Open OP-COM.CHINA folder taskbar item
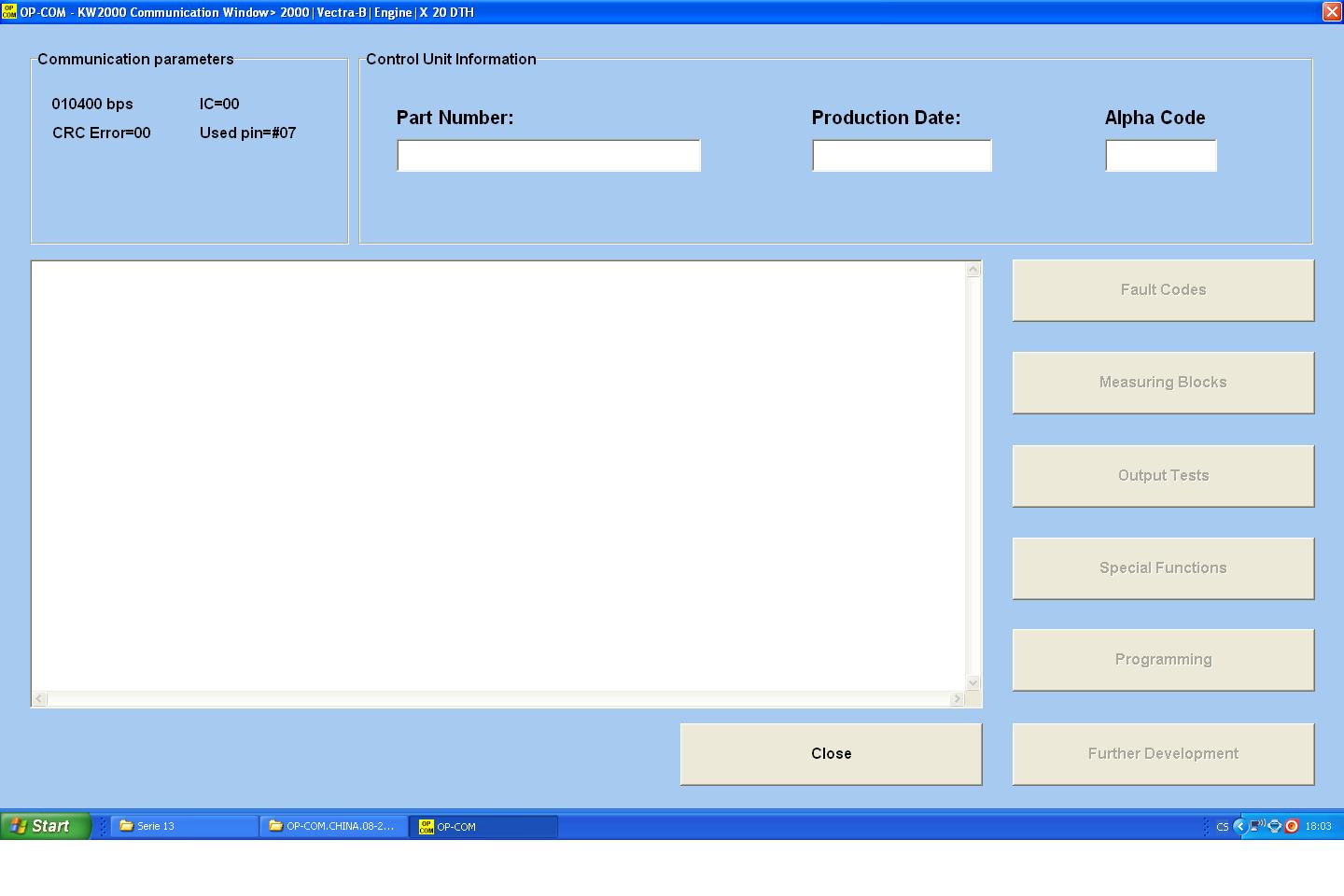Viewport: 1344px width, 896px height. [x=333, y=826]
